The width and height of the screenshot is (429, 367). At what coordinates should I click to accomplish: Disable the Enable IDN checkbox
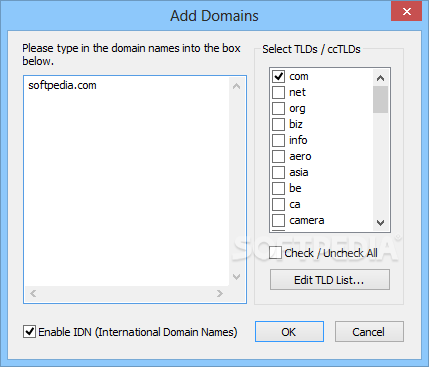(29, 332)
